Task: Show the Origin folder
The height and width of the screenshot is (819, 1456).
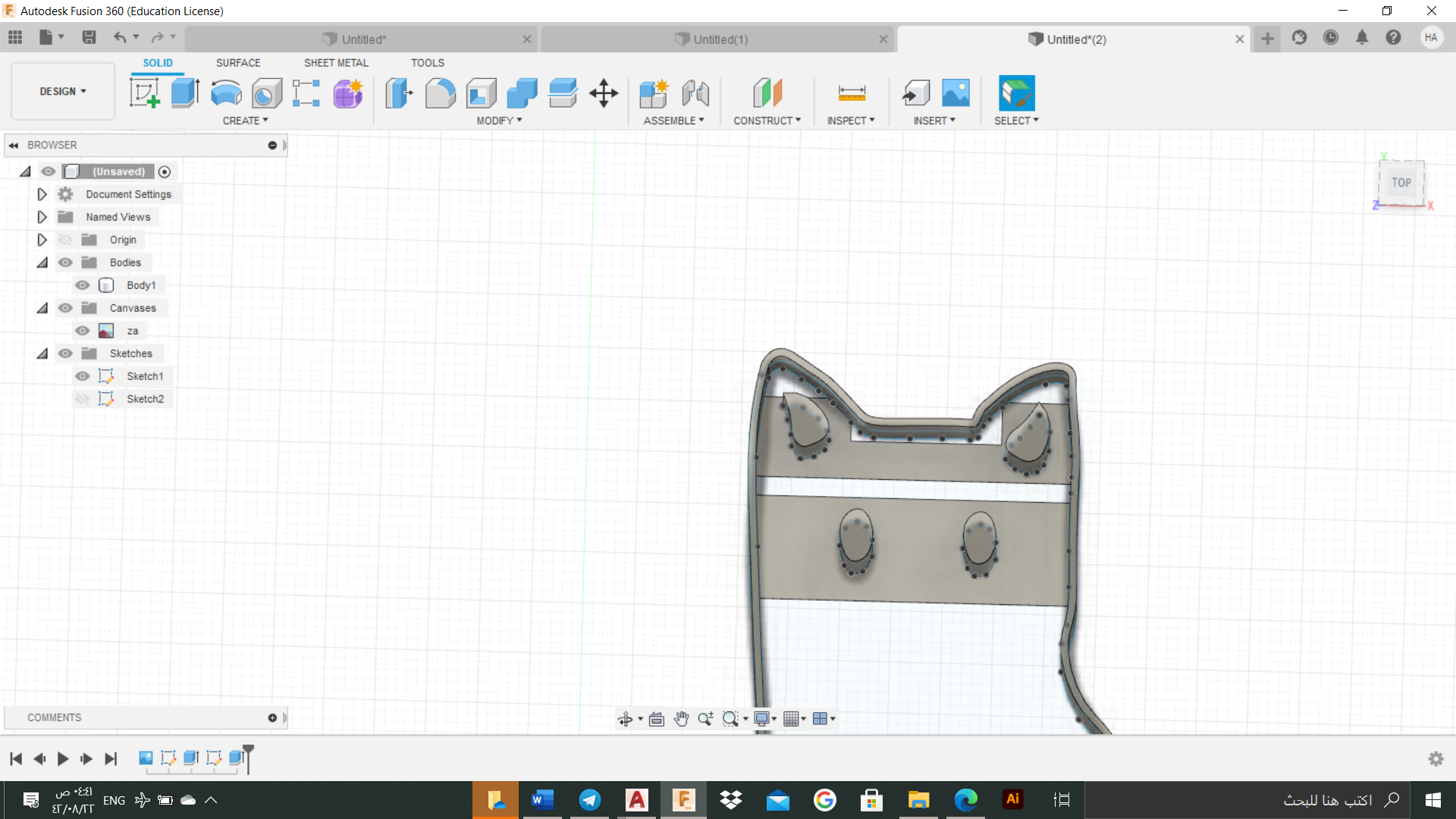Action: (66, 240)
